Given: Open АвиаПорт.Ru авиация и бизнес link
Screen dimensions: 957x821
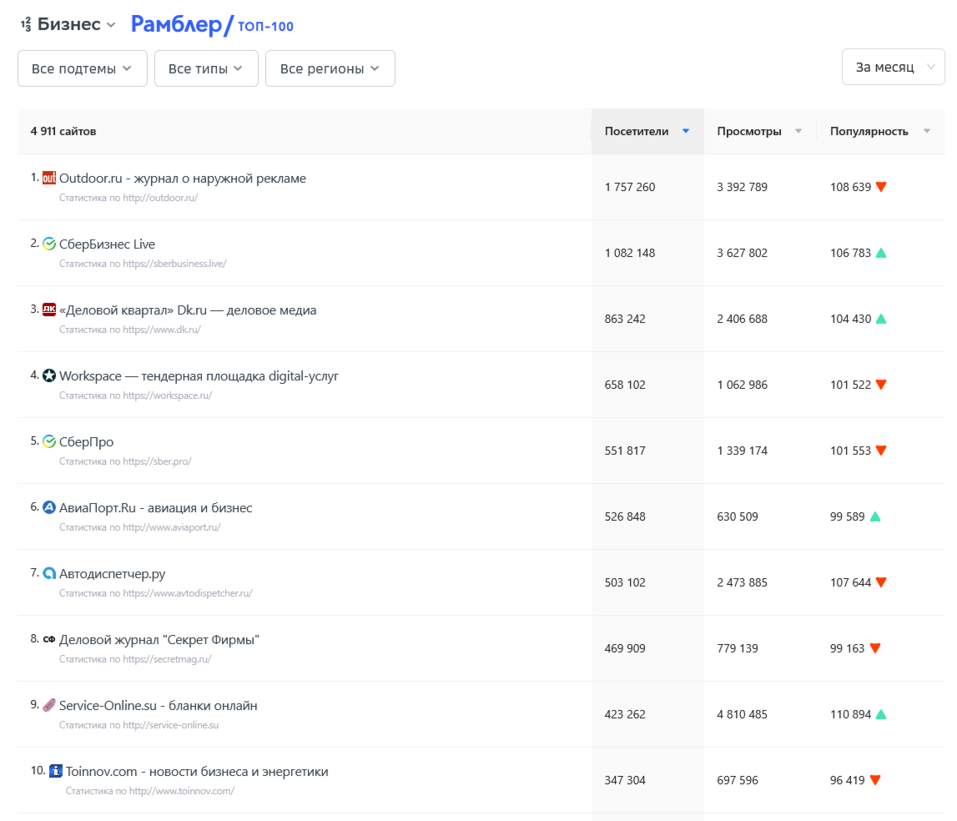Looking at the screenshot, I should tap(156, 508).
